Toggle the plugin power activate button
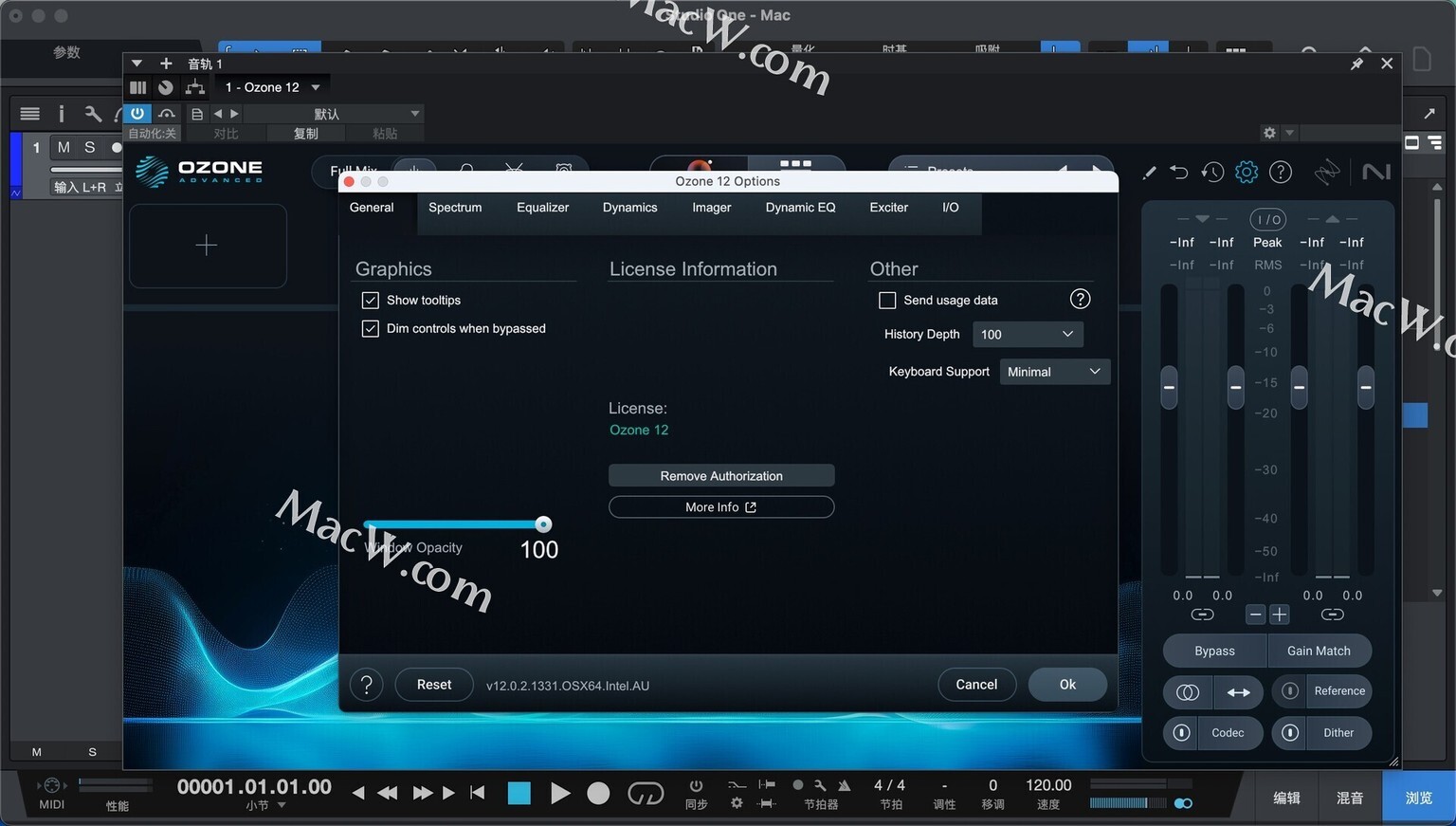1456x826 pixels. [137, 114]
